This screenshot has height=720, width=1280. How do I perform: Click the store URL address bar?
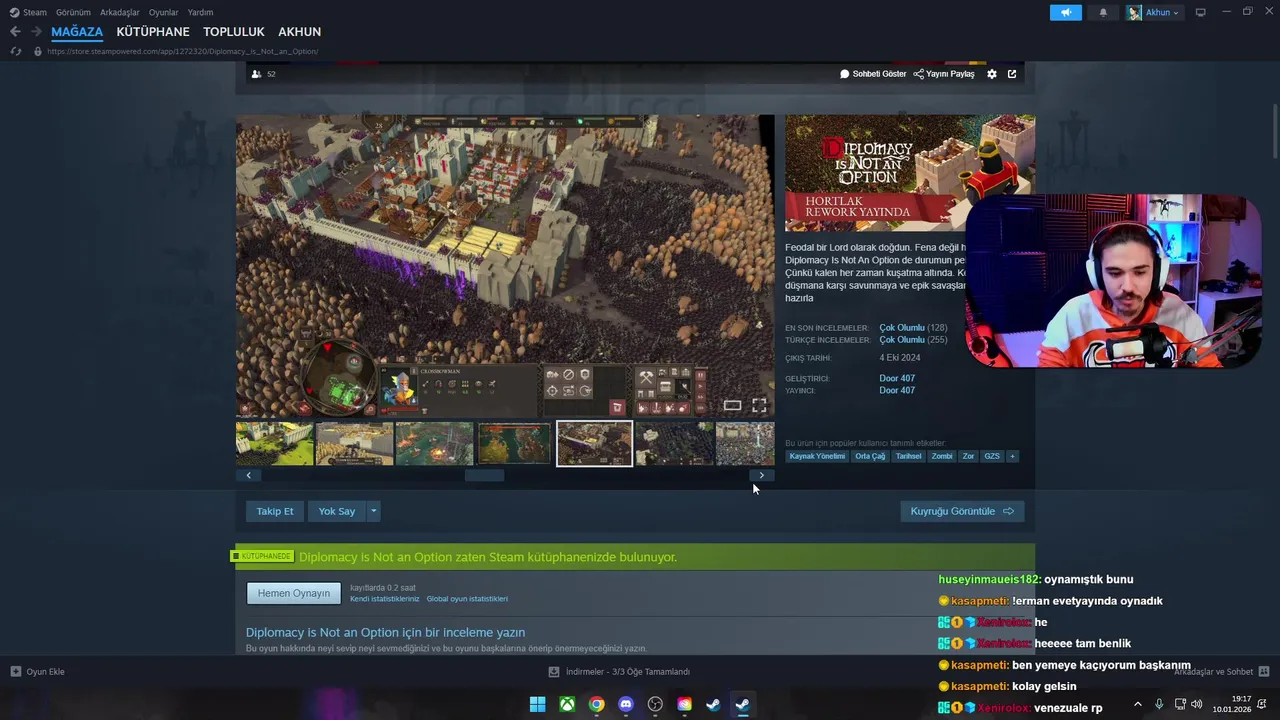coord(182,51)
